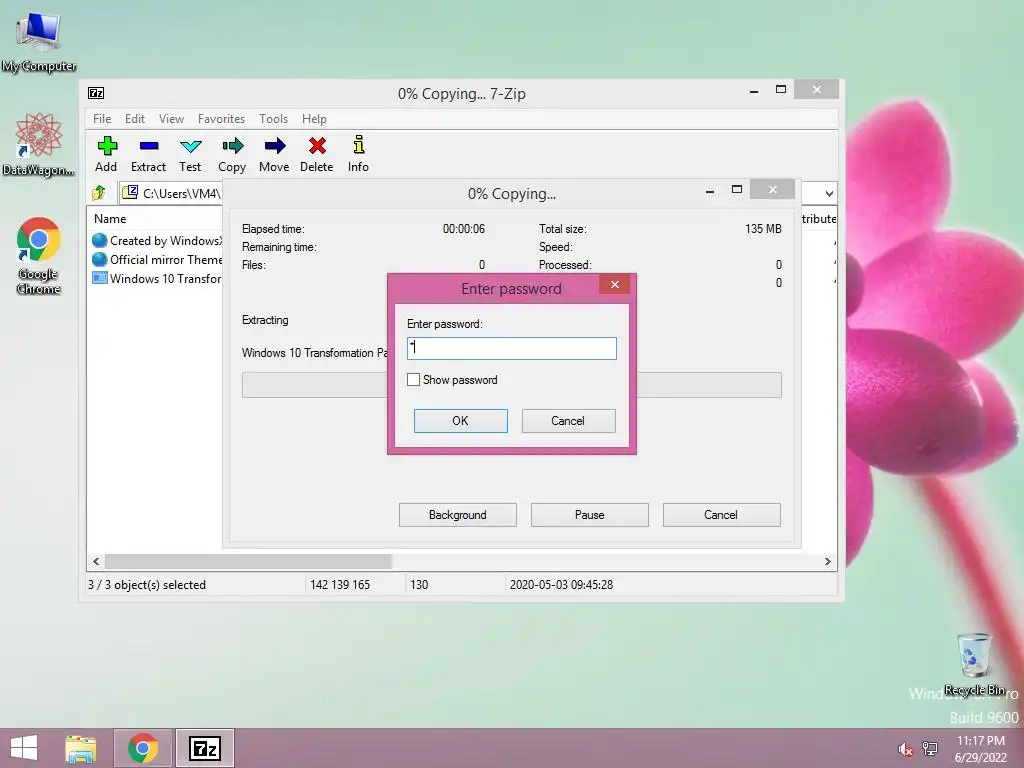Viewport: 1024px width, 768px height.
Task: Select 'Official mirror Theme' file row
Action: (157, 259)
